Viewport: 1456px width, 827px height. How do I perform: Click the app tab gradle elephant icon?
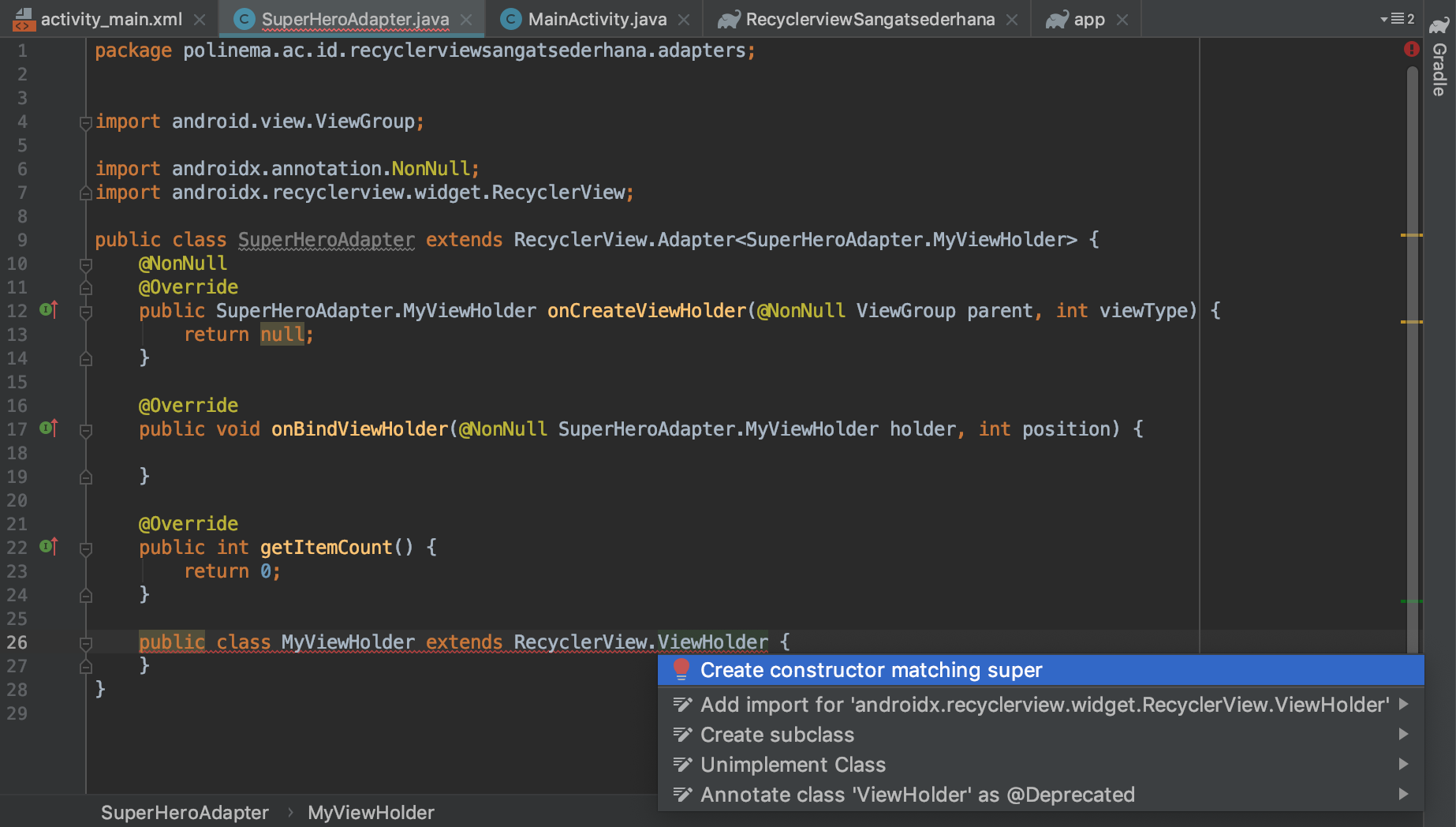[x=1057, y=19]
